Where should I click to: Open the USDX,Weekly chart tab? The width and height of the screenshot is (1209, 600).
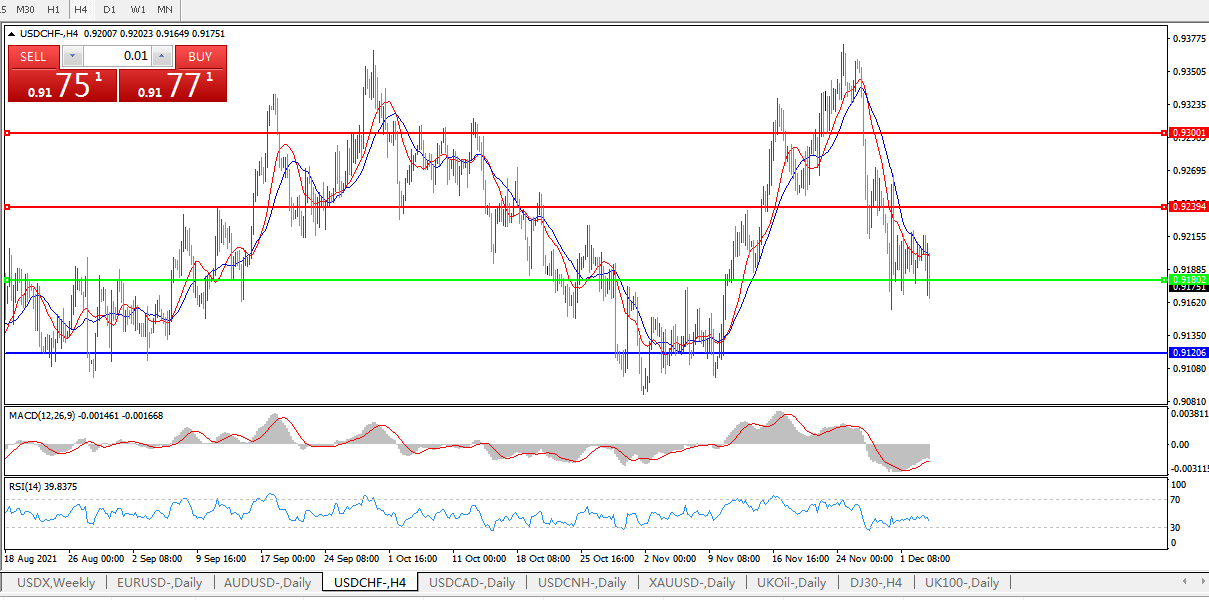(x=54, y=582)
